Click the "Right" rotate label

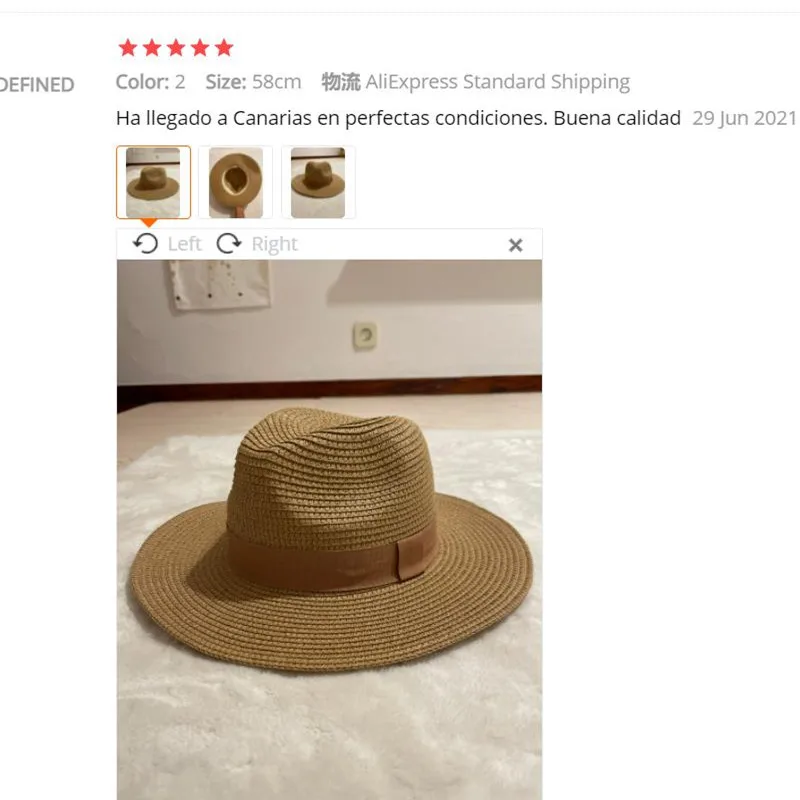coord(274,244)
